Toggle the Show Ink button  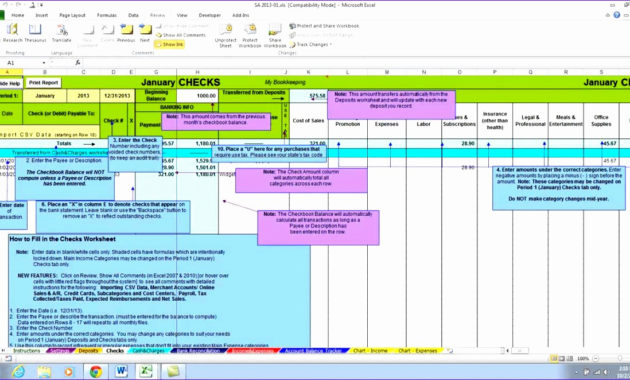click(169, 44)
